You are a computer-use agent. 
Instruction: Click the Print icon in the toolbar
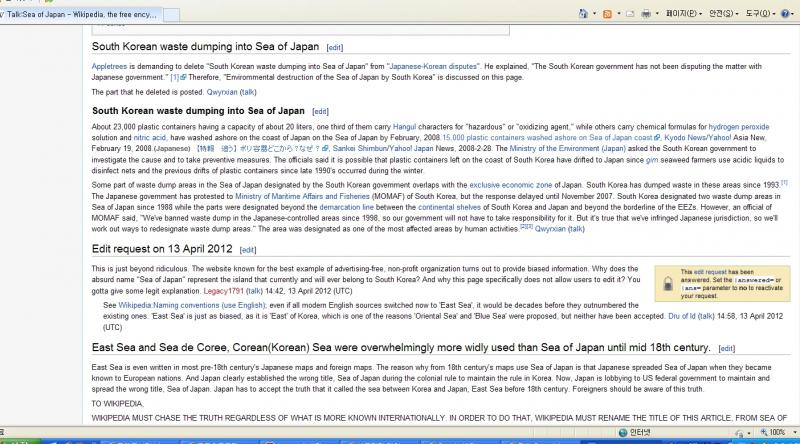pos(646,15)
